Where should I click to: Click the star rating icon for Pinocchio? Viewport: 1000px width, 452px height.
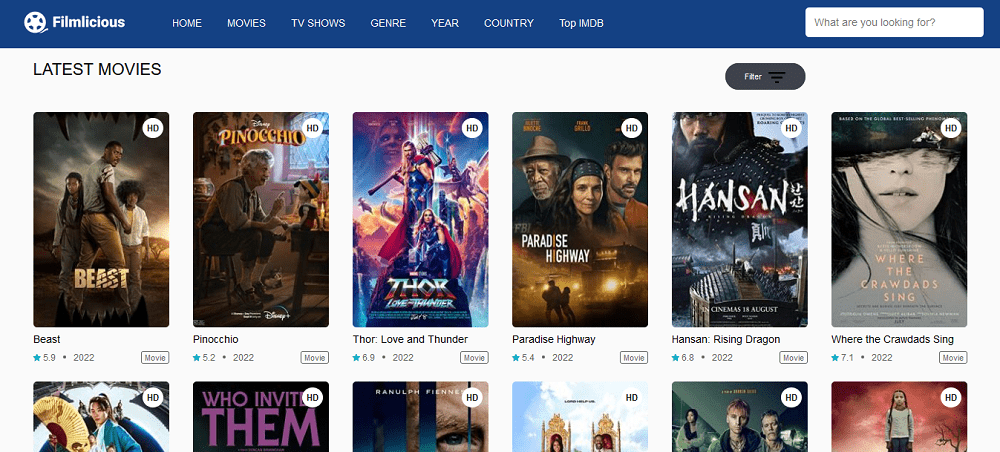coord(196,358)
